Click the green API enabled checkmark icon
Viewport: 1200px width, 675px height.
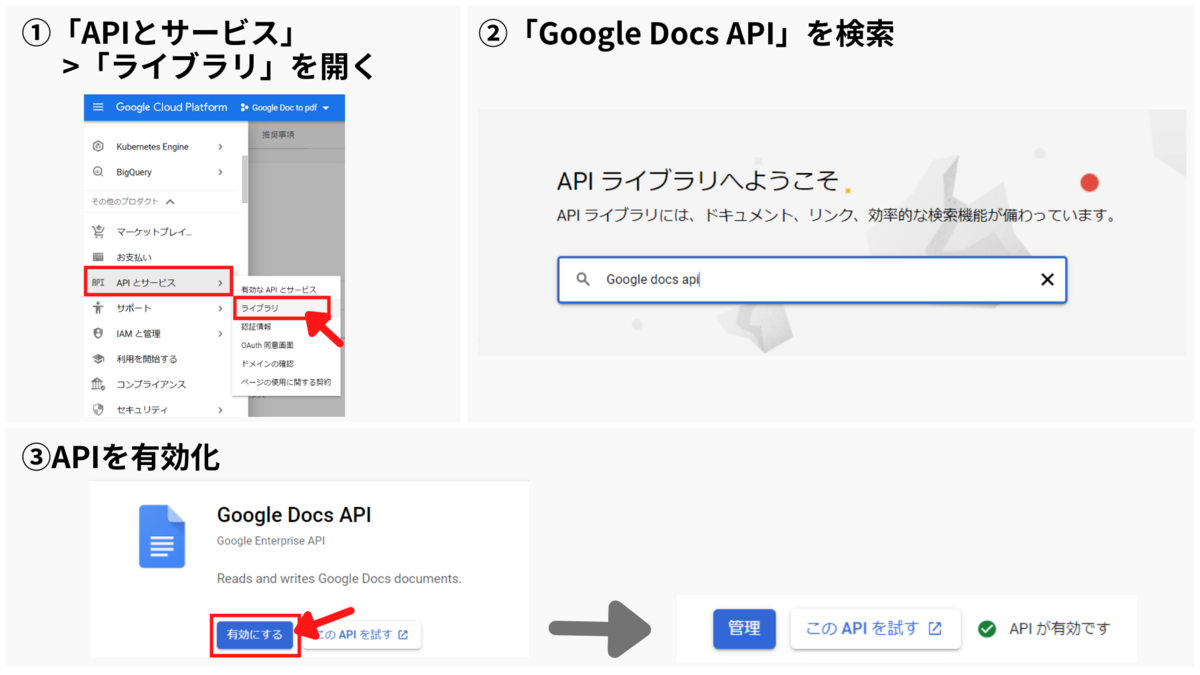point(987,629)
